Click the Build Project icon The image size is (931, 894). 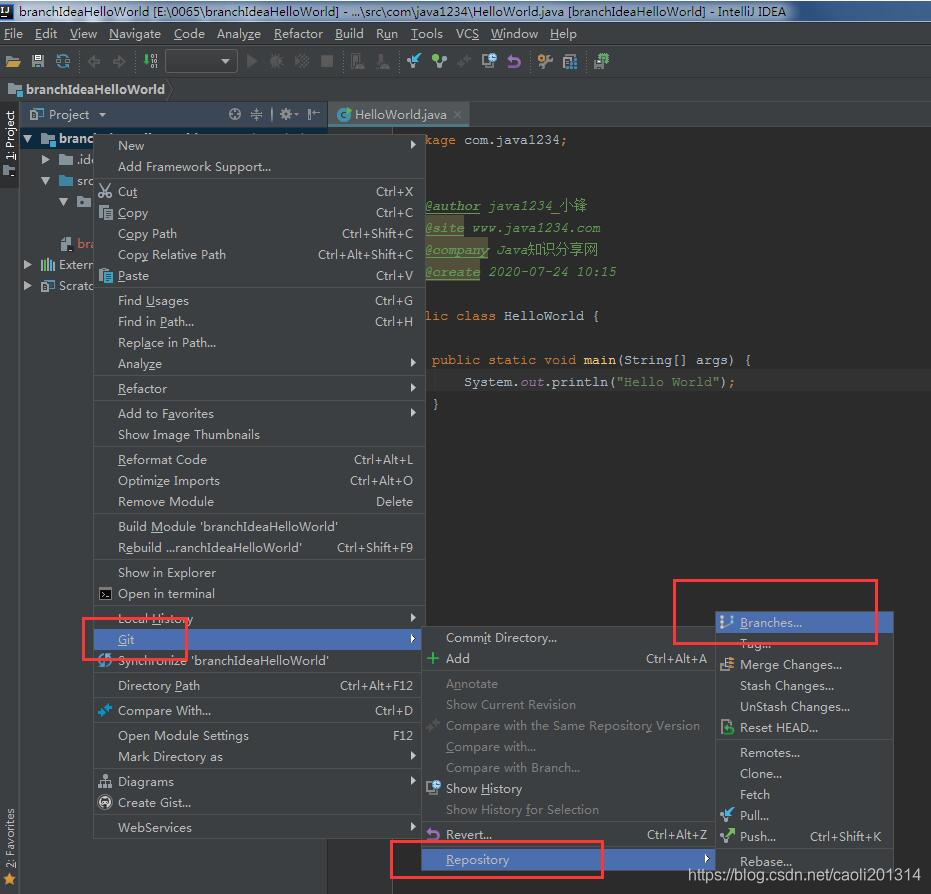[x=151, y=61]
